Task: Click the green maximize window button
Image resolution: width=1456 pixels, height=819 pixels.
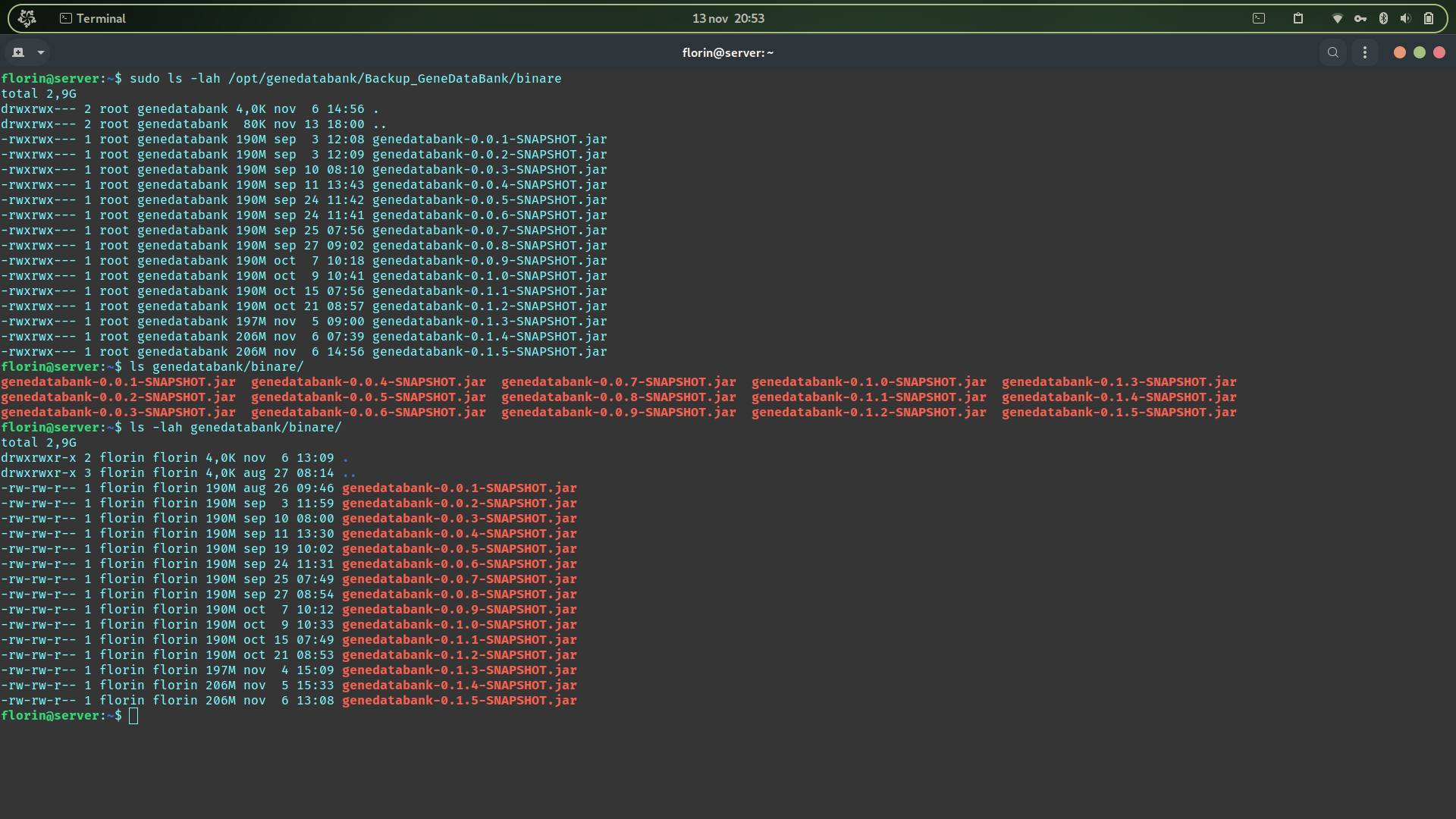Action: pyautogui.click(x=1420, y=52)
